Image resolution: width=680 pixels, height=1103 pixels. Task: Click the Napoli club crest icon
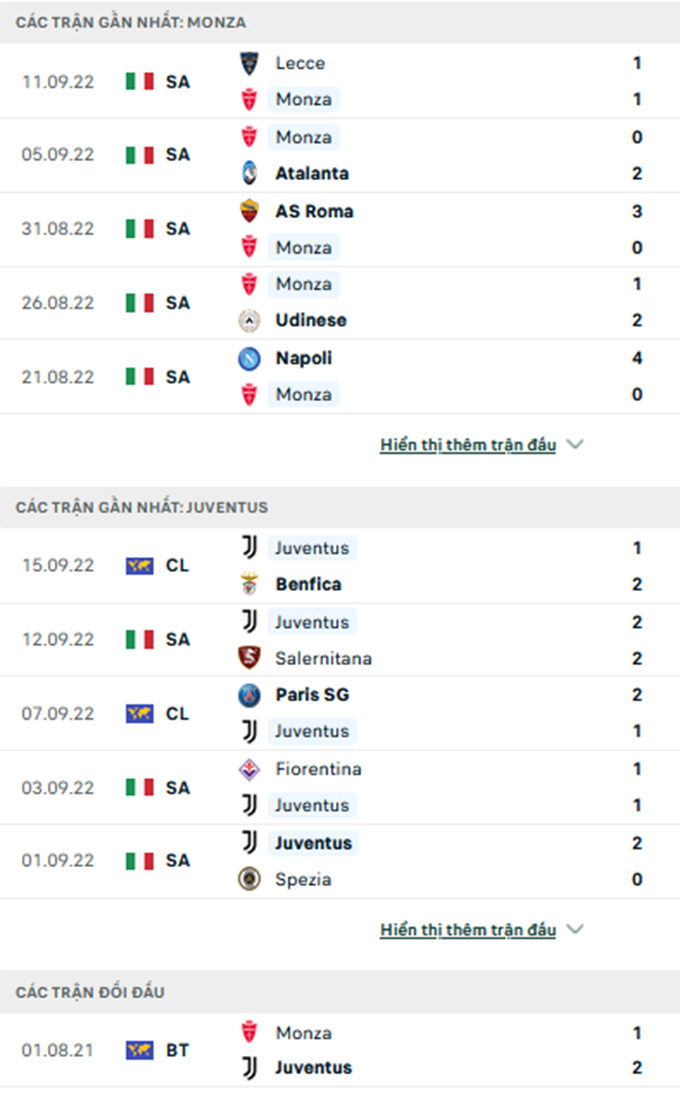click(x=249, y=358)
